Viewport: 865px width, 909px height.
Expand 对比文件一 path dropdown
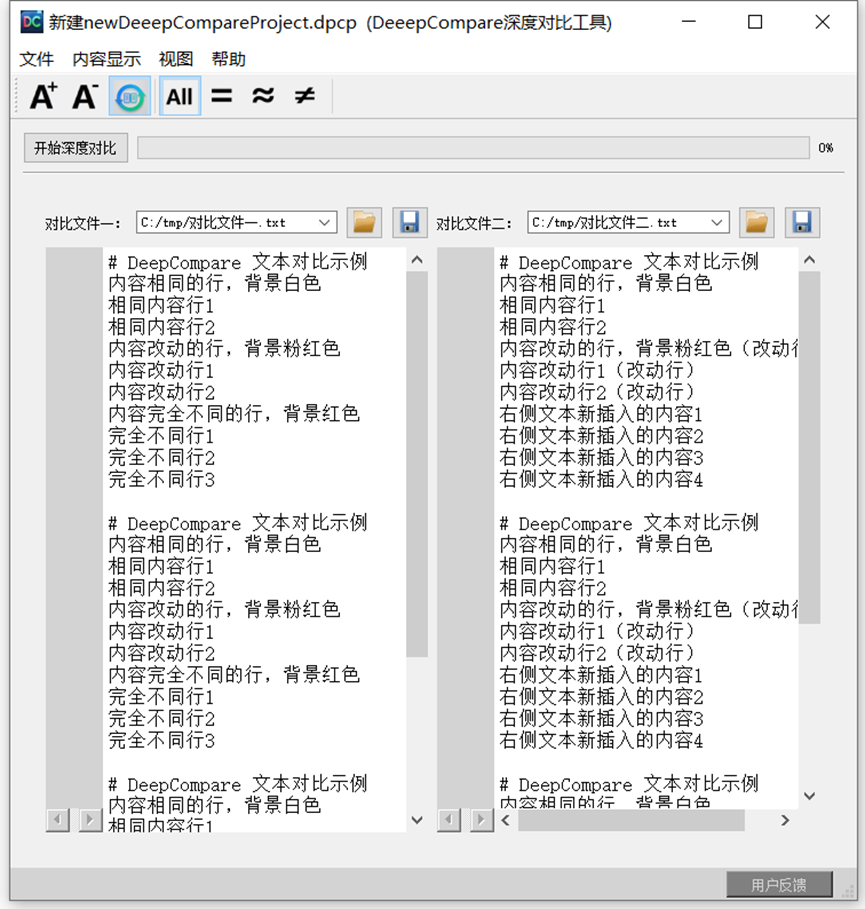tap(325, 223)
